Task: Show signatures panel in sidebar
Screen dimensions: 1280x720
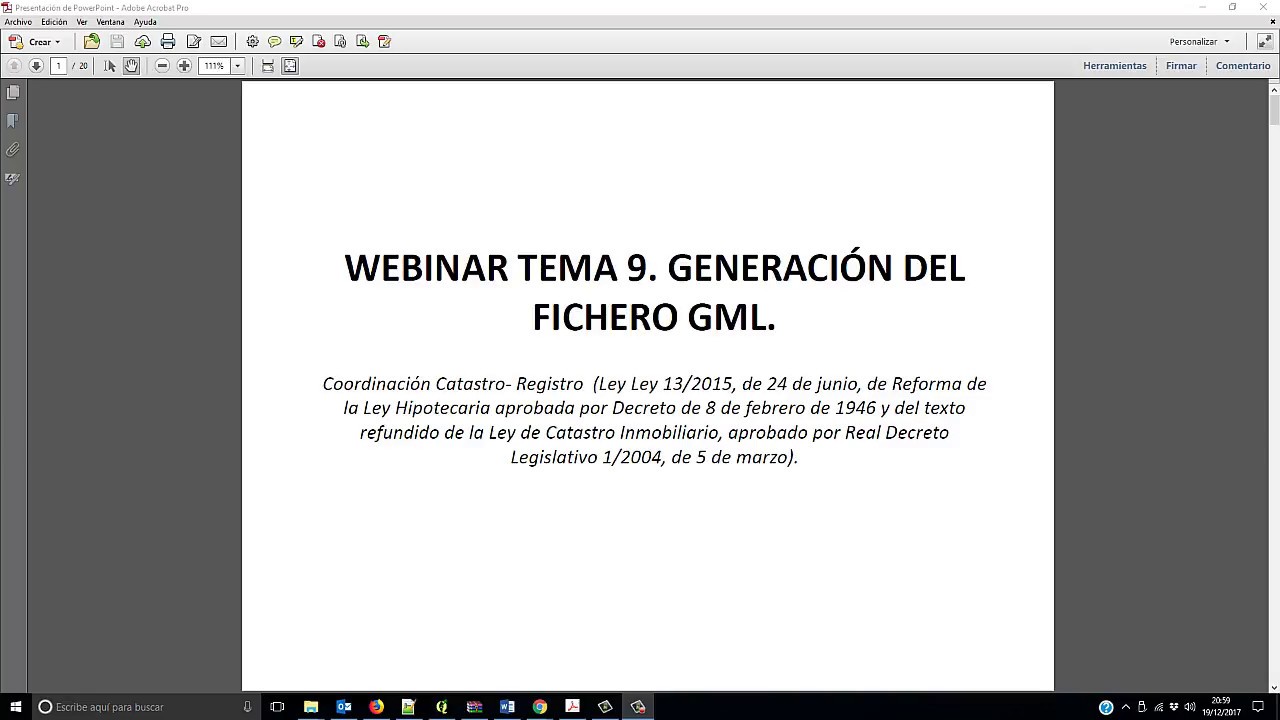Action: [x=13, y=179]
